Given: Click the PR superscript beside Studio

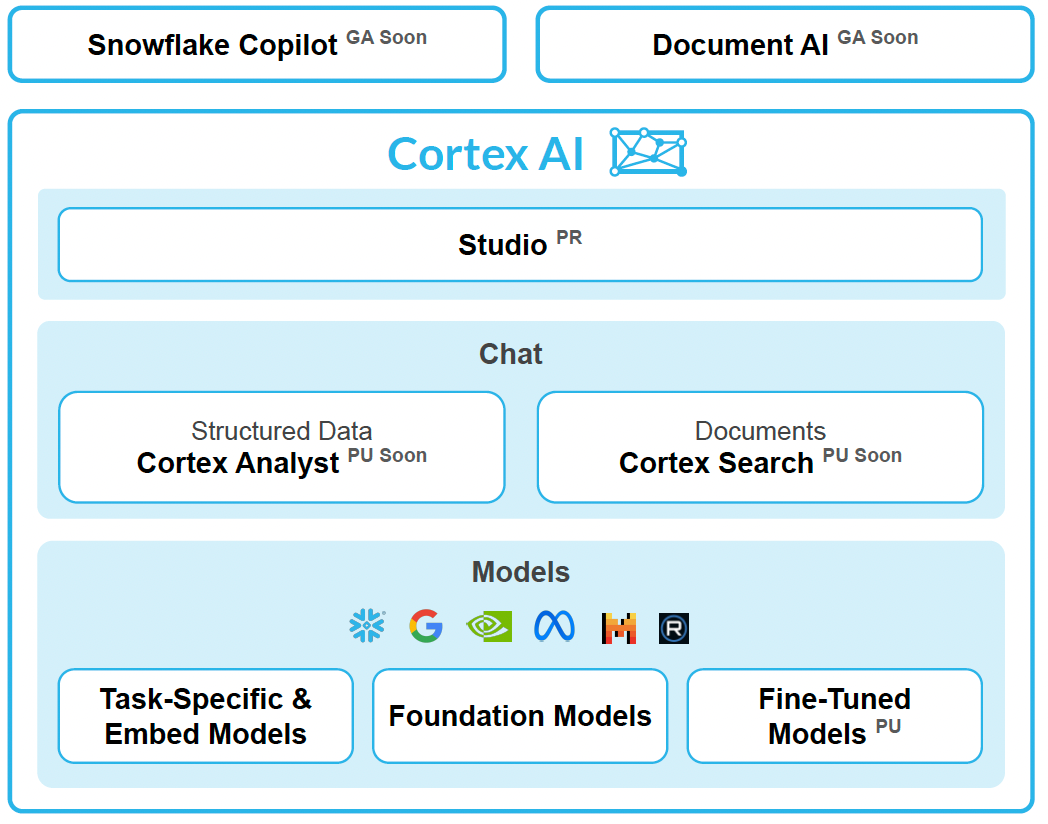Looking at the screenshot, I should (569, 238).
